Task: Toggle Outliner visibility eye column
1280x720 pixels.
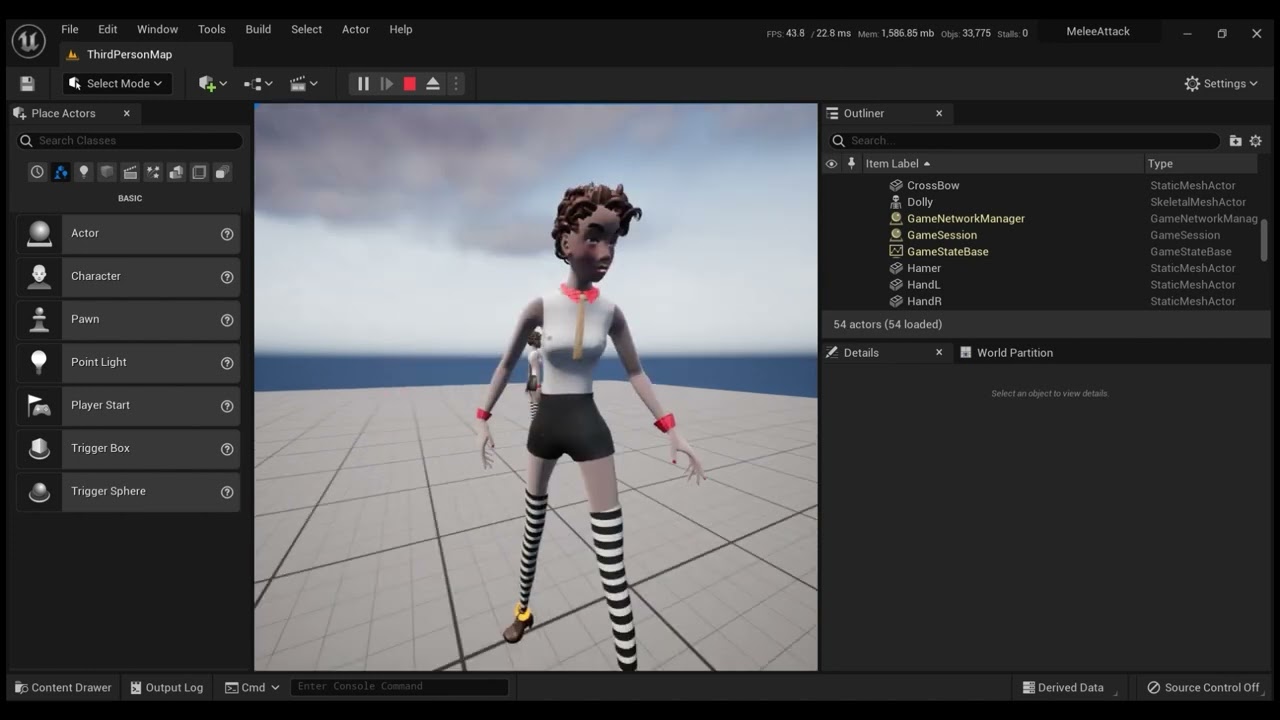Action: point(831,163)
